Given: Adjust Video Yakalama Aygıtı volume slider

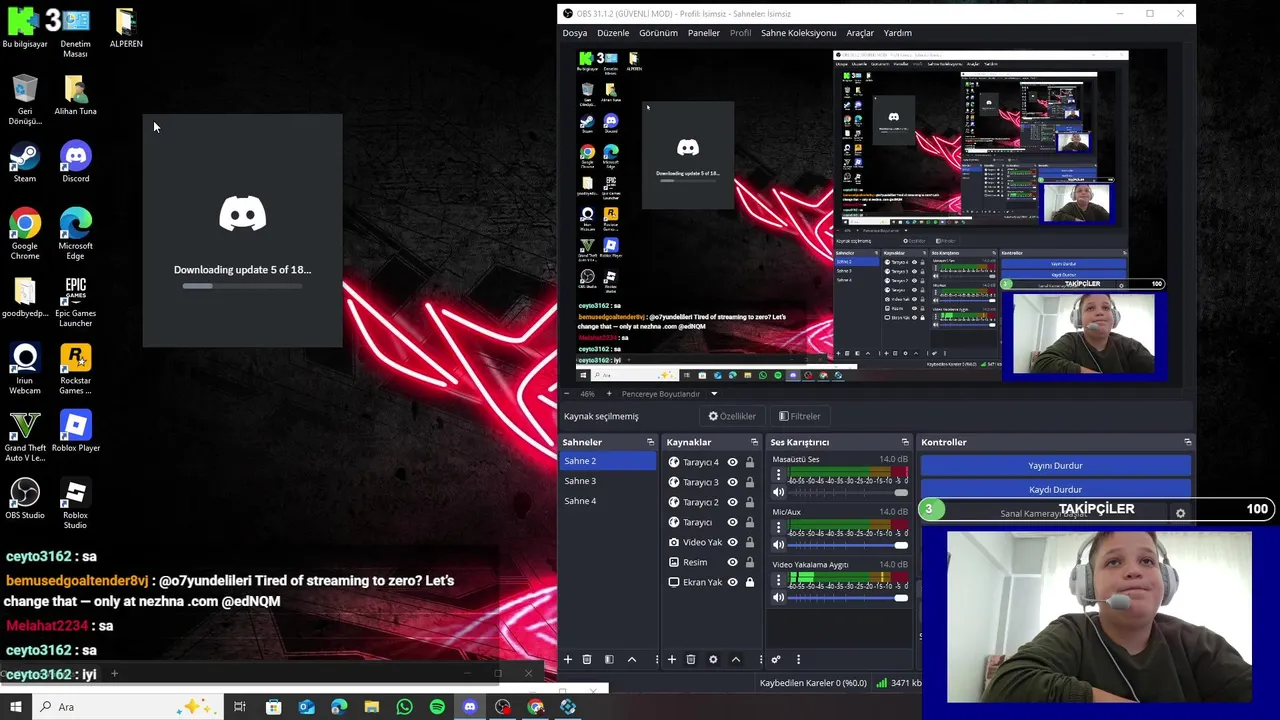Looking at the screenshot, I should click(848, 598).
